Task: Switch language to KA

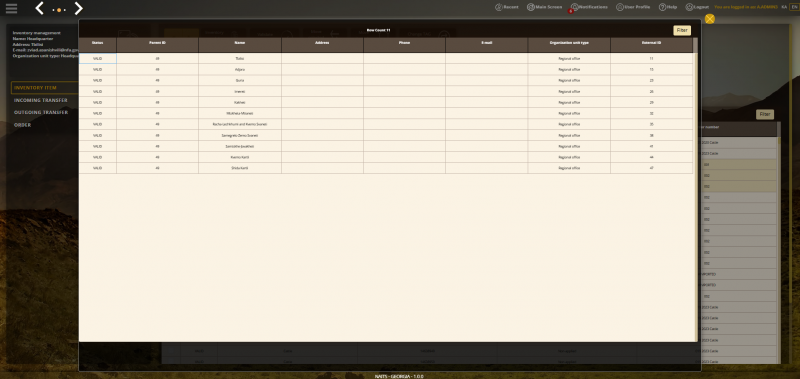Action: (x=784, y=7)
